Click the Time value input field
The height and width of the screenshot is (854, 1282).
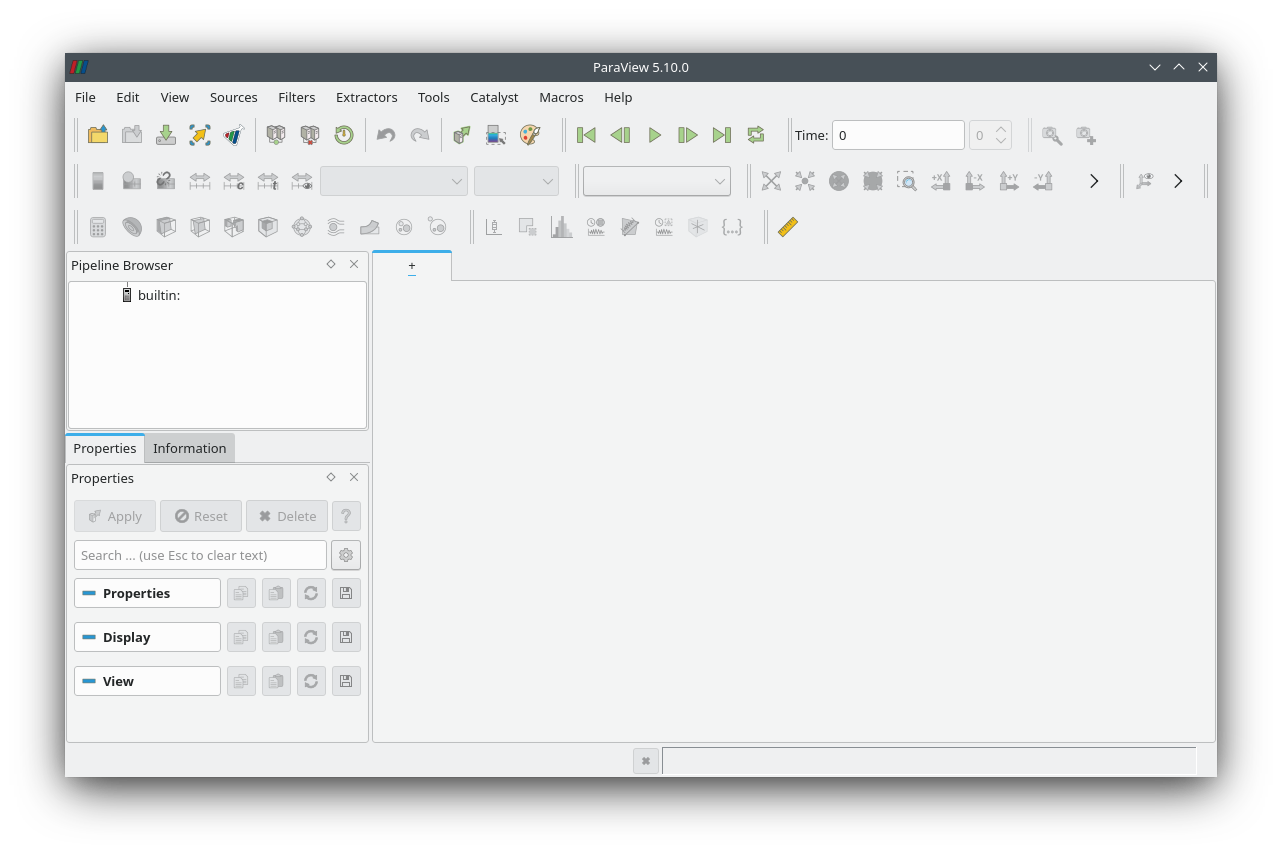898,135
